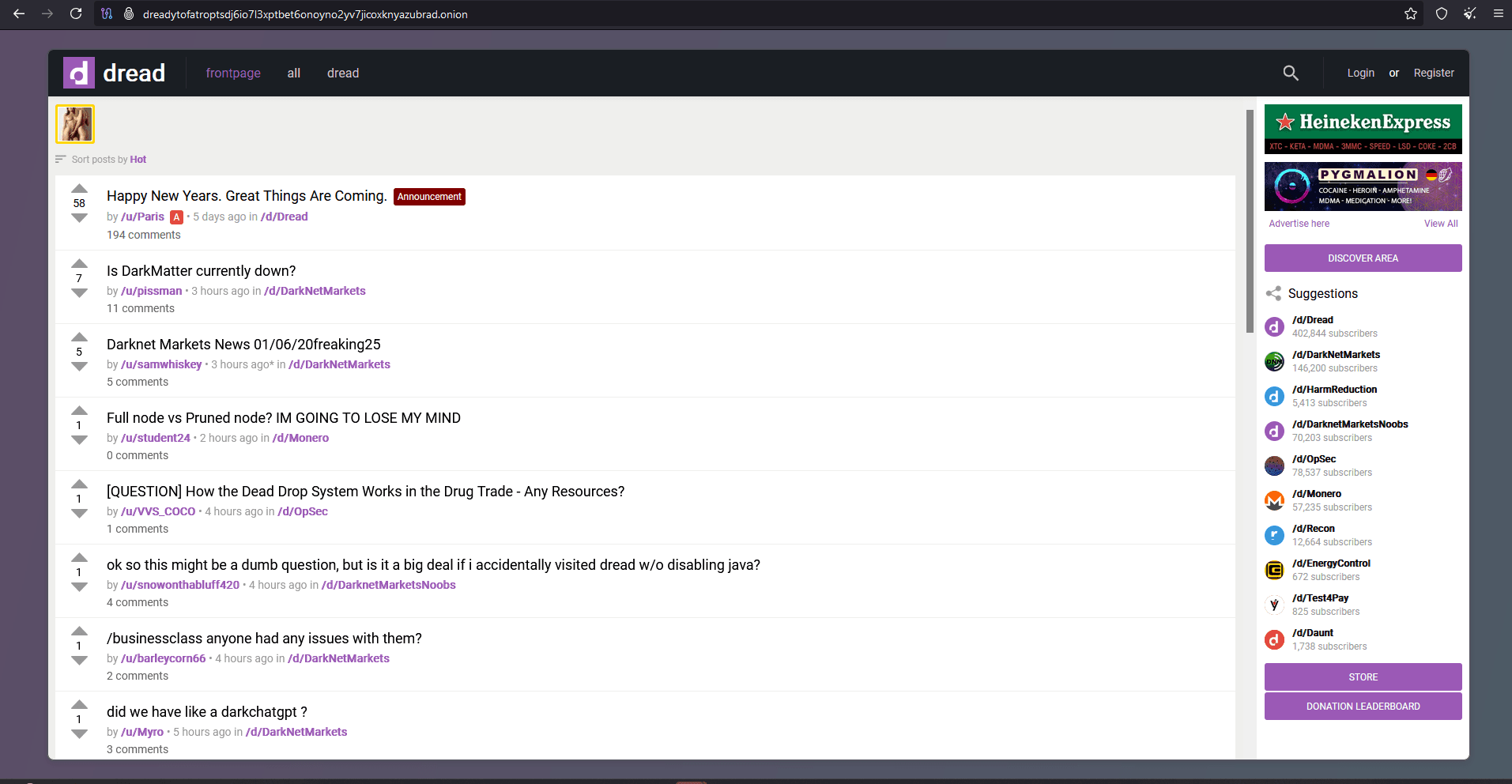This screenshot has height=784, width=1512.
Task: Switch to the 'all' navigation tab
Action: (x=293, y=73)
